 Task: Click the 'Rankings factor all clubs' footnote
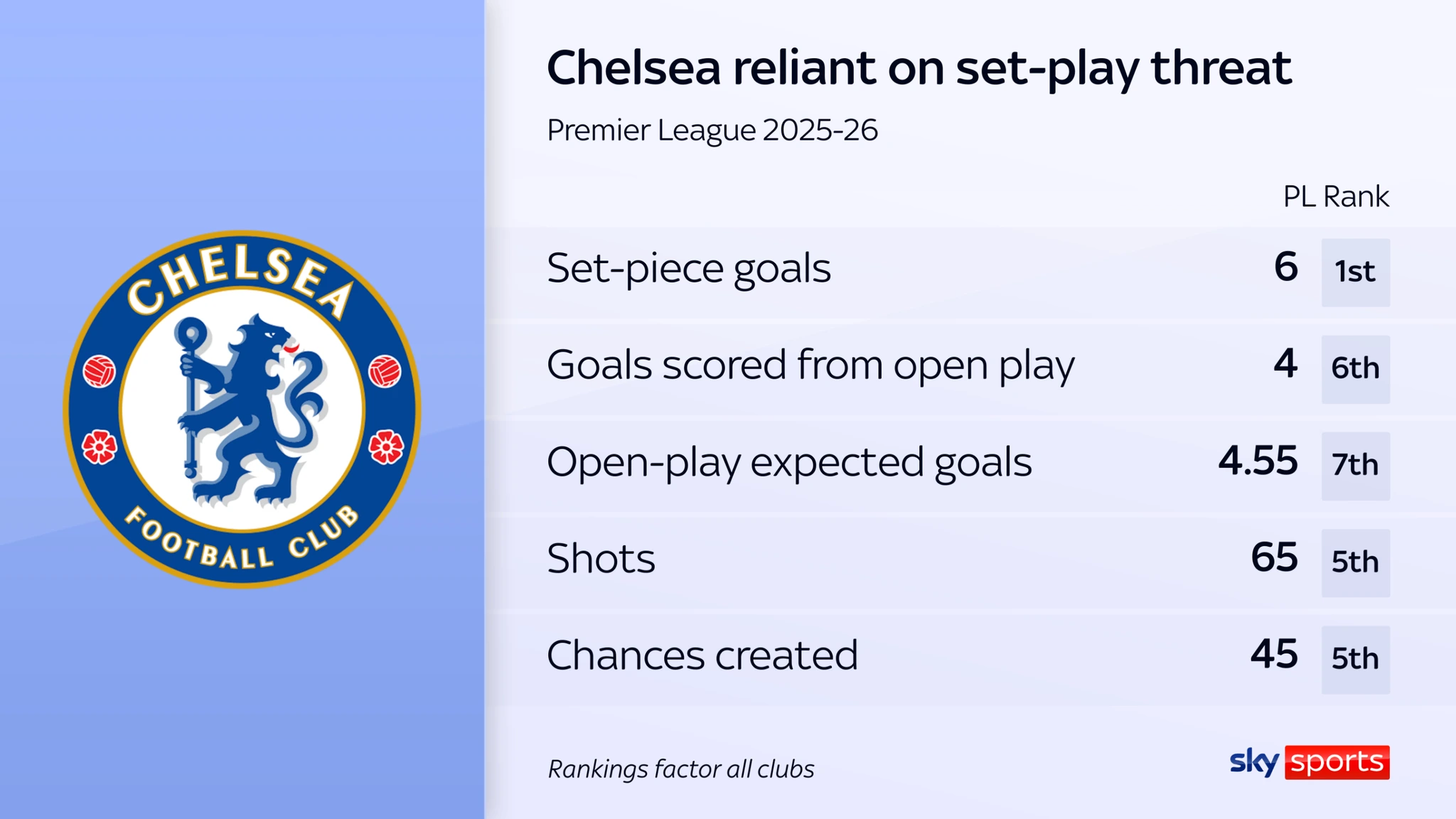click(680, 769)
